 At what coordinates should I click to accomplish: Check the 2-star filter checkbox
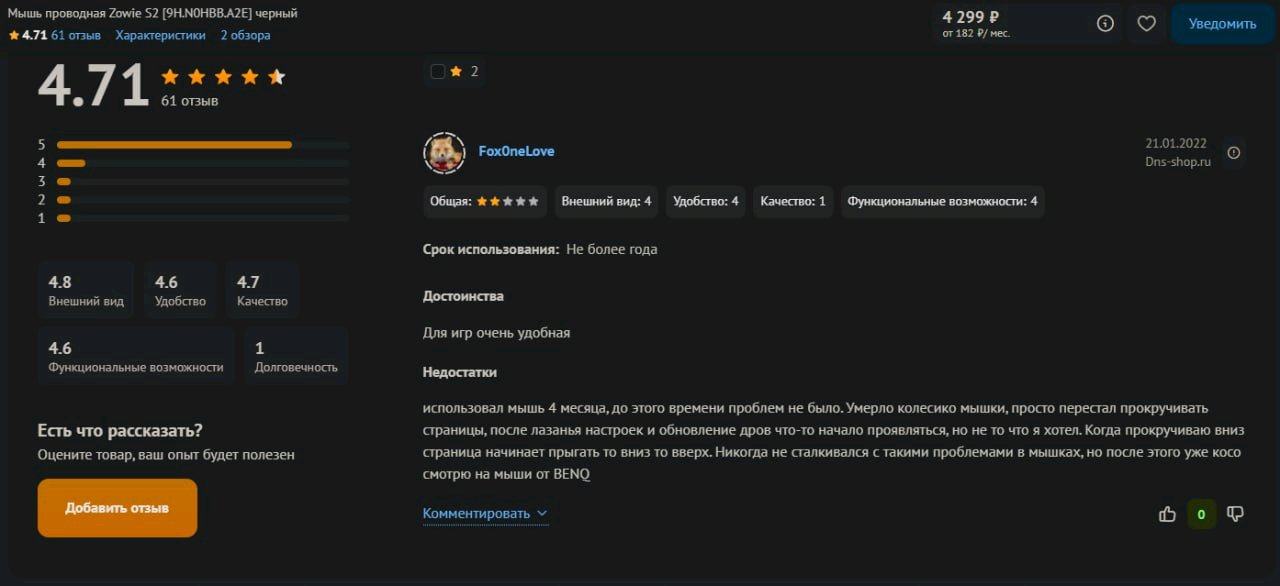coord(438,71)
